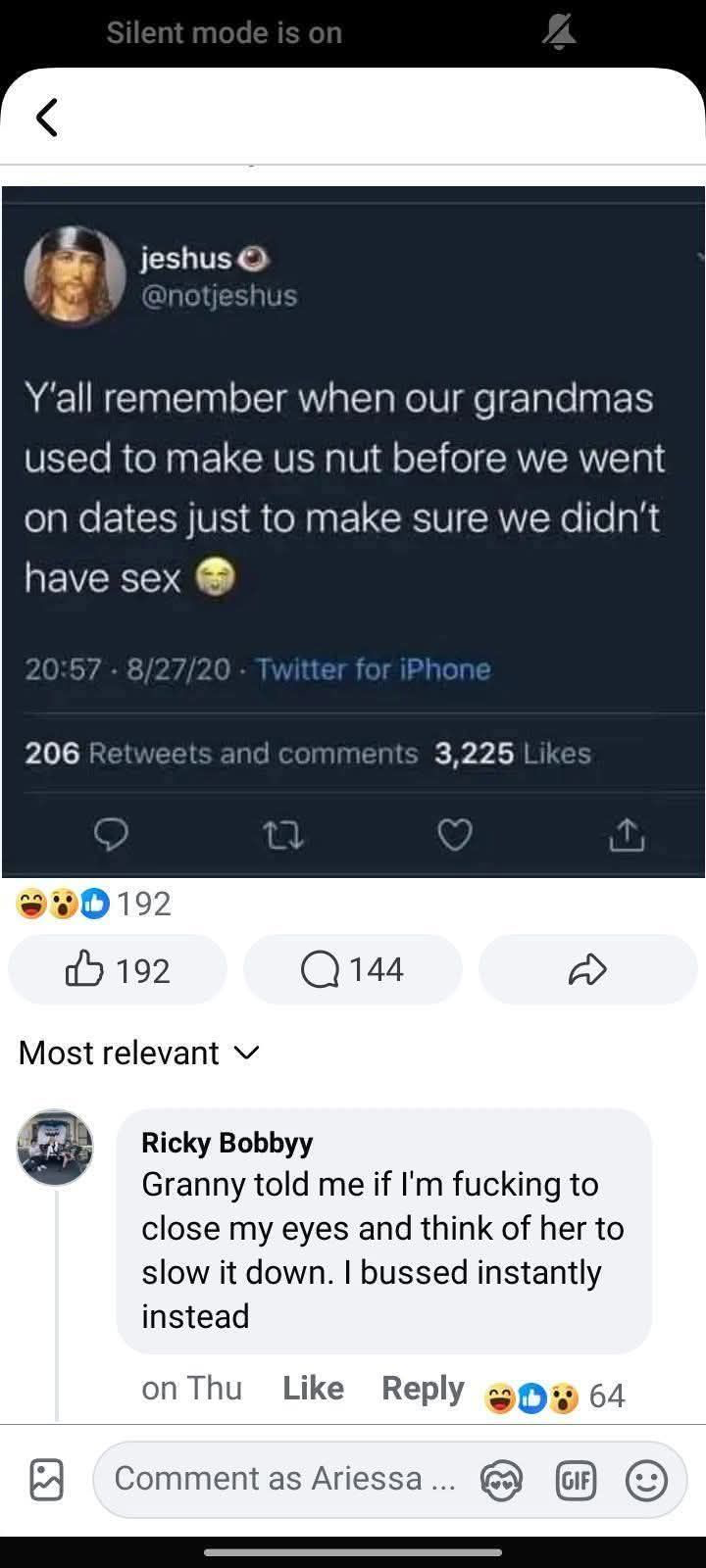706x1568 pixels.
Task: Share the post with arrow button
Action: (x=587, y=969)
